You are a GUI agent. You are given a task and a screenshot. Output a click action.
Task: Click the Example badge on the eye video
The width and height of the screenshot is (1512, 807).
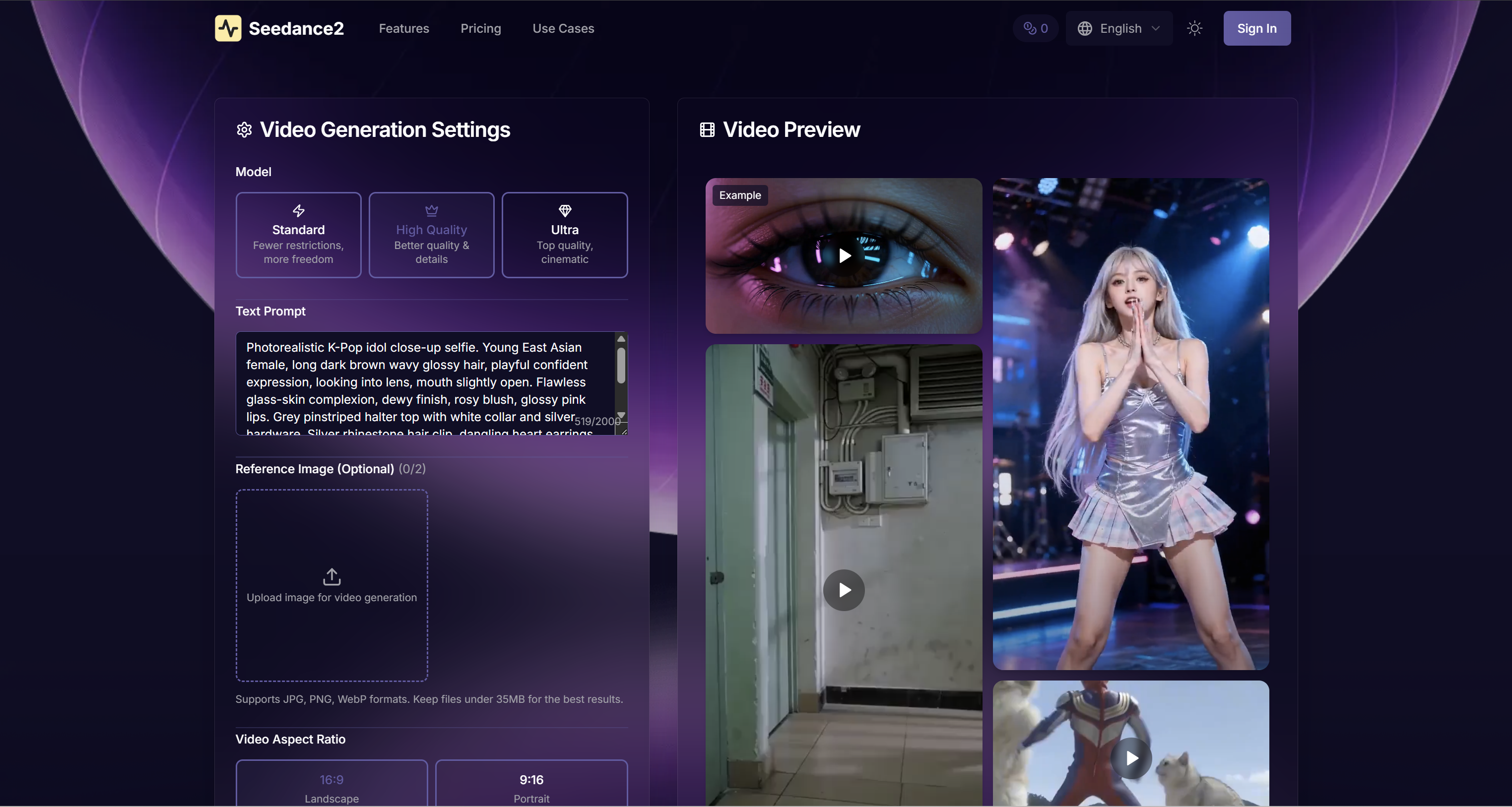pyautogui.click(x=739, y=195)
